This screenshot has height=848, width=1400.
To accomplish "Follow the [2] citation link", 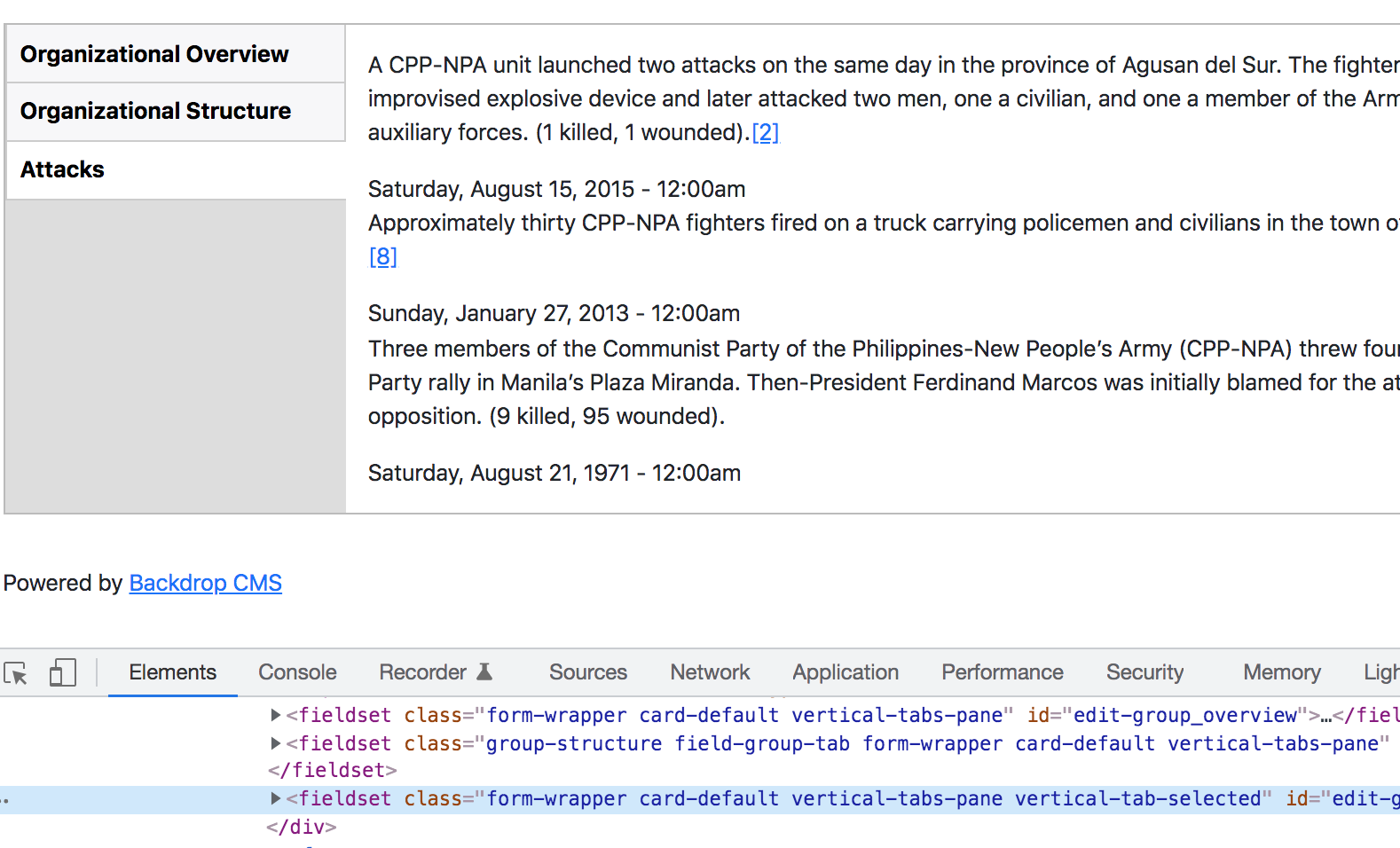I will [x=765, y=132].
